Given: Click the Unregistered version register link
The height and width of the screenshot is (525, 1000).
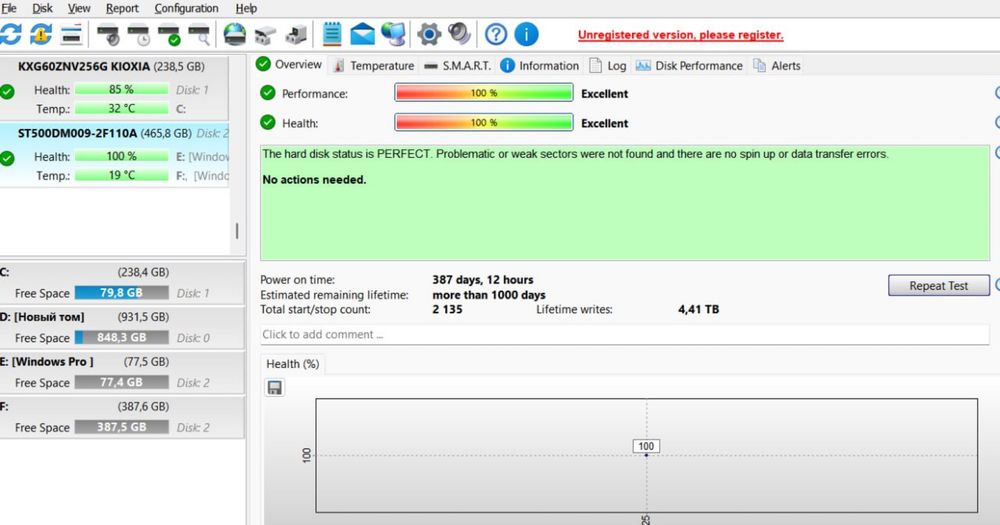Looking at the screenshot, I should (680, 35).
